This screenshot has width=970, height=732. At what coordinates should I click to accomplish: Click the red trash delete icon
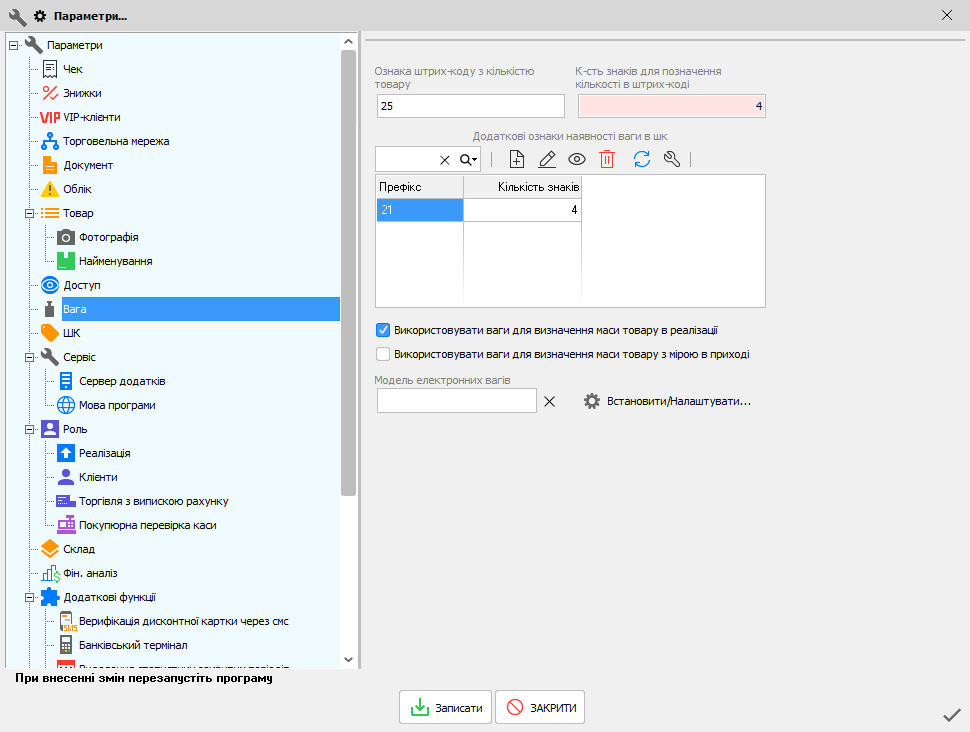pos(607,159)
